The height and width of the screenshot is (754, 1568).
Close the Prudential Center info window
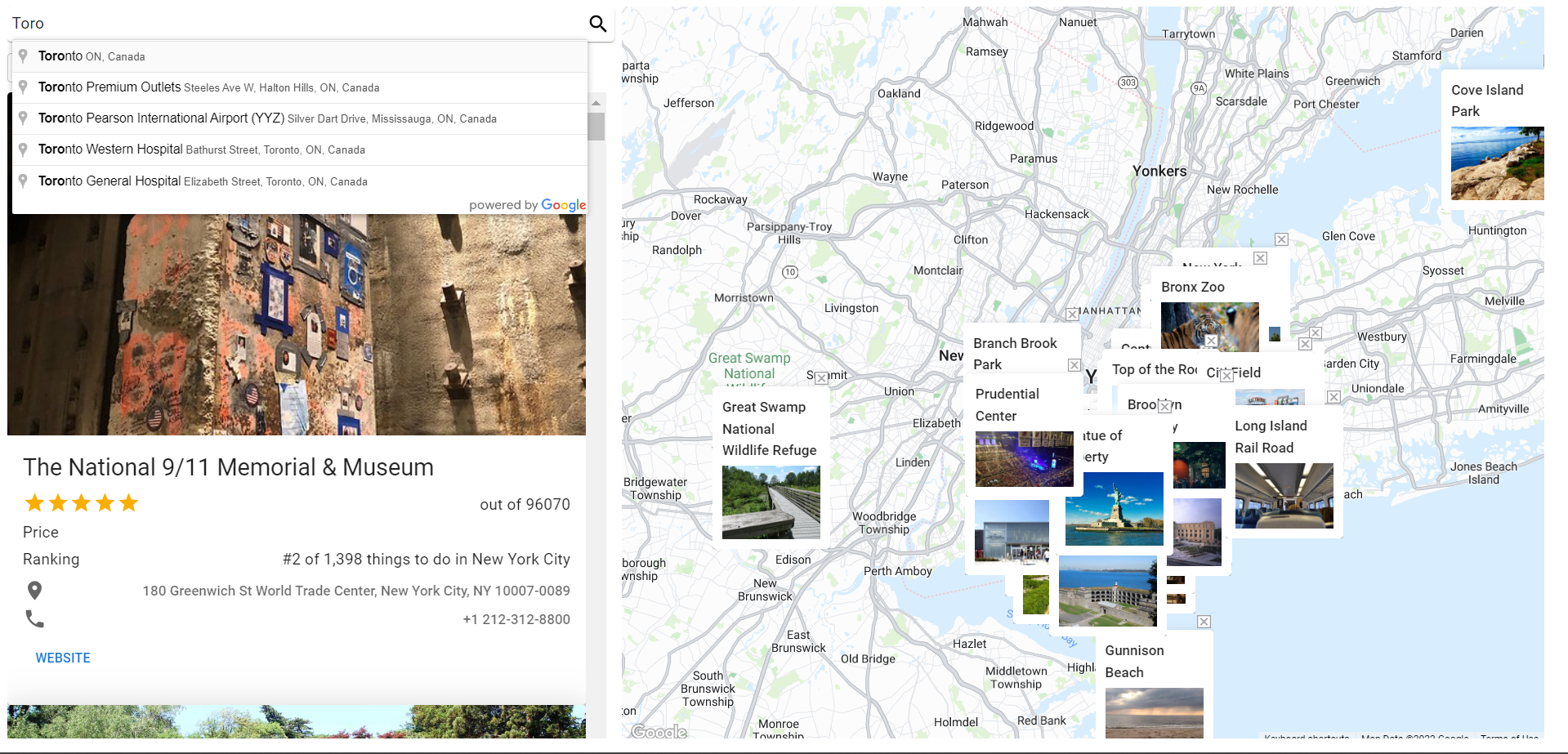[x=1074, y=365]
